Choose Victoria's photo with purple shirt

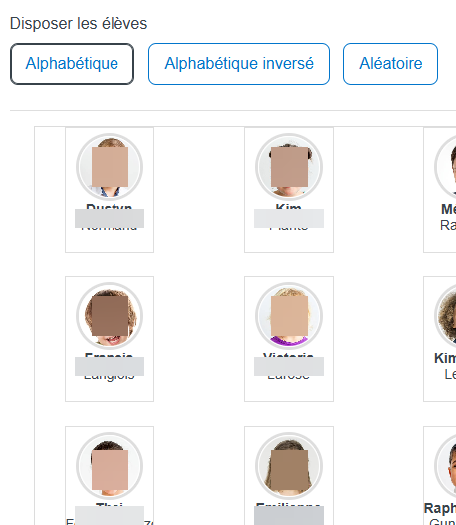(289, 316)
